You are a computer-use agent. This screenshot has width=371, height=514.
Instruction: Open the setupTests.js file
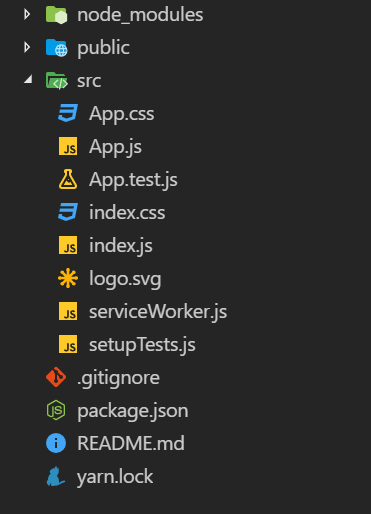[142, 345]
